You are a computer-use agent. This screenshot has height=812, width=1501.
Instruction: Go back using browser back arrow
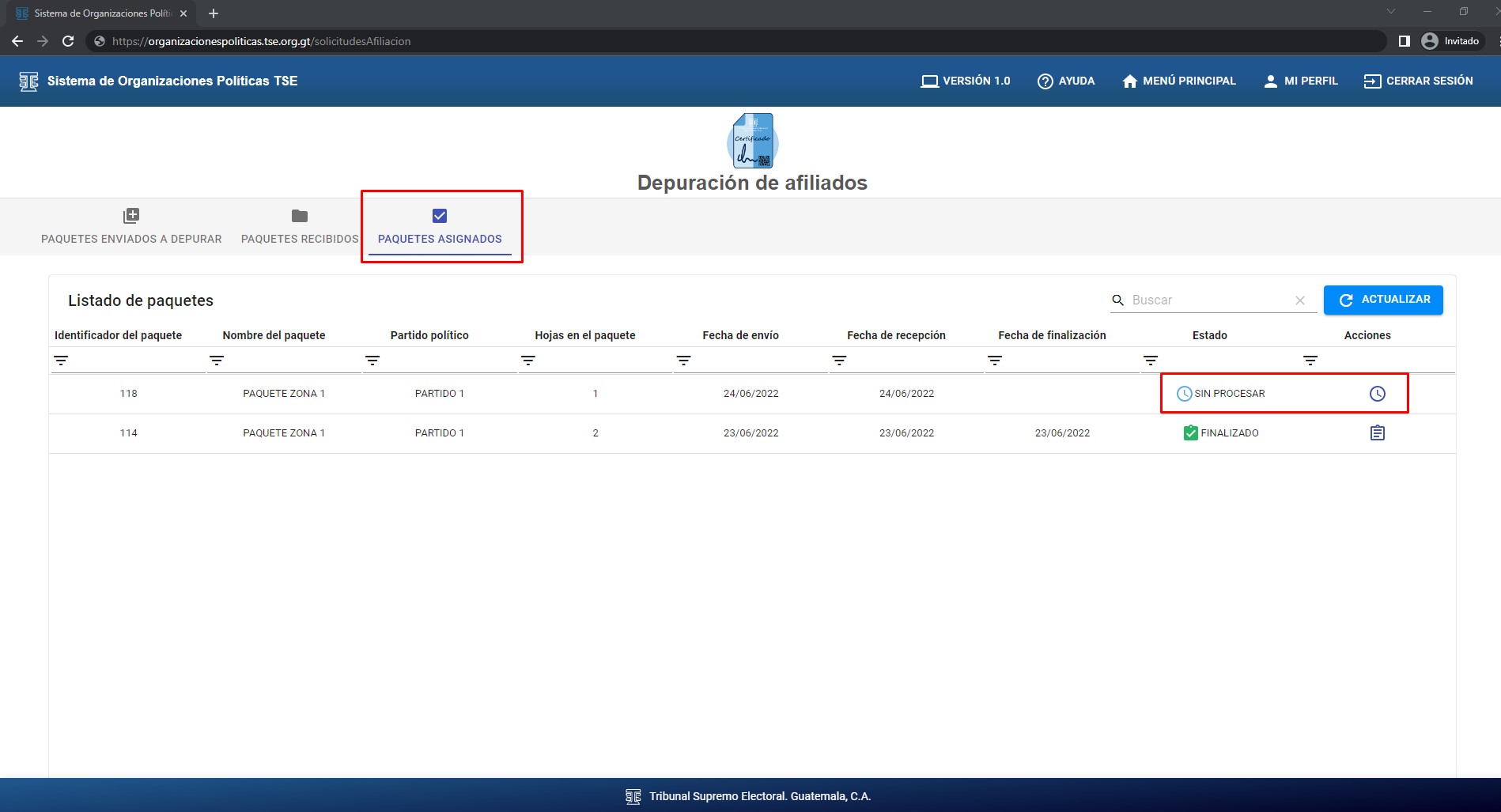(x=17, y=41)
